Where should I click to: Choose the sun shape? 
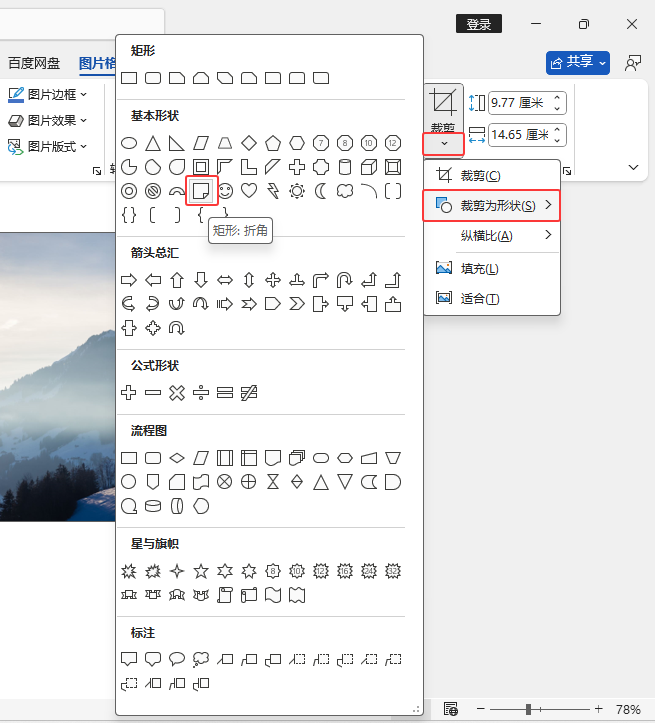(297, 190)
